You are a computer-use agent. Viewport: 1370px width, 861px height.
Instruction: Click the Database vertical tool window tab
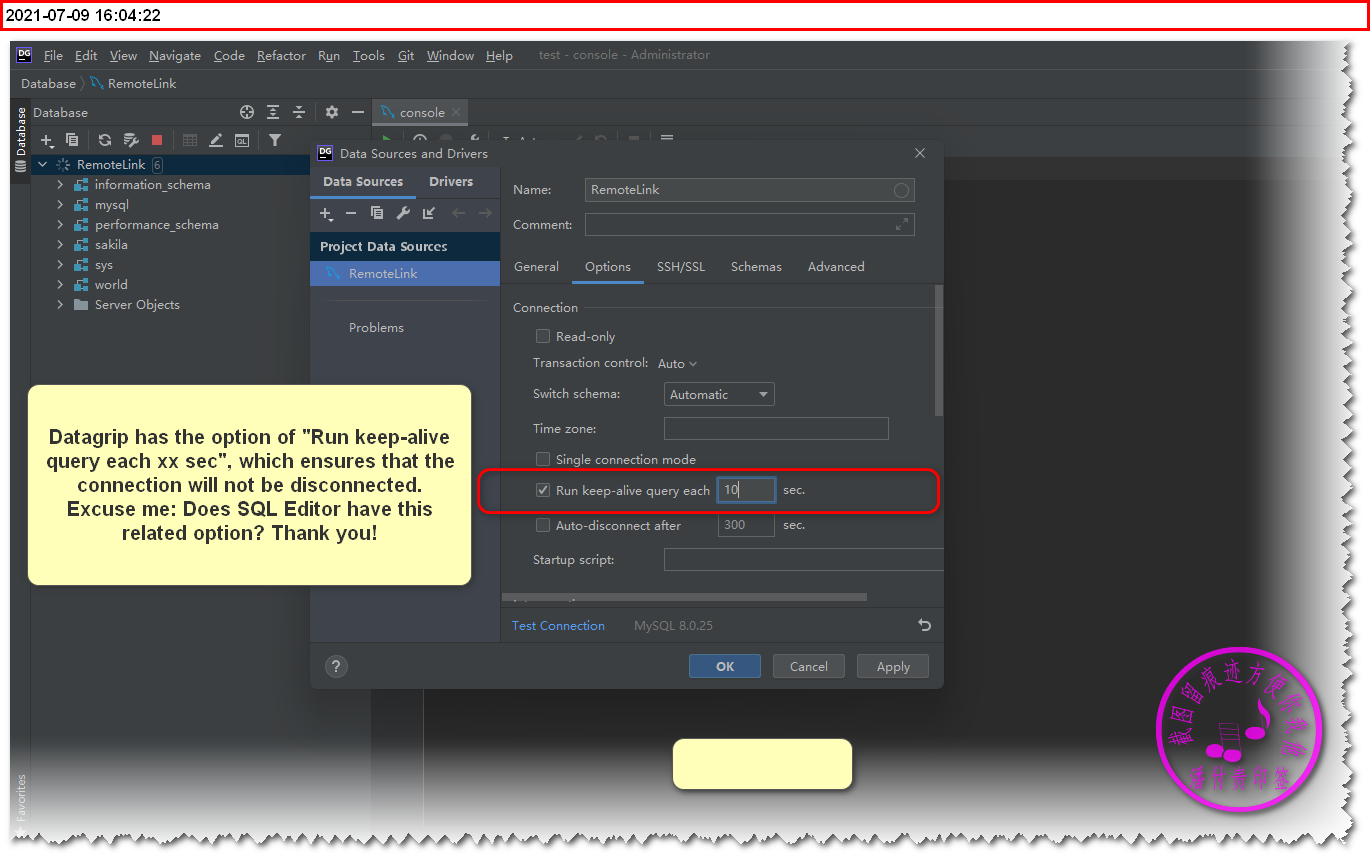21,139
